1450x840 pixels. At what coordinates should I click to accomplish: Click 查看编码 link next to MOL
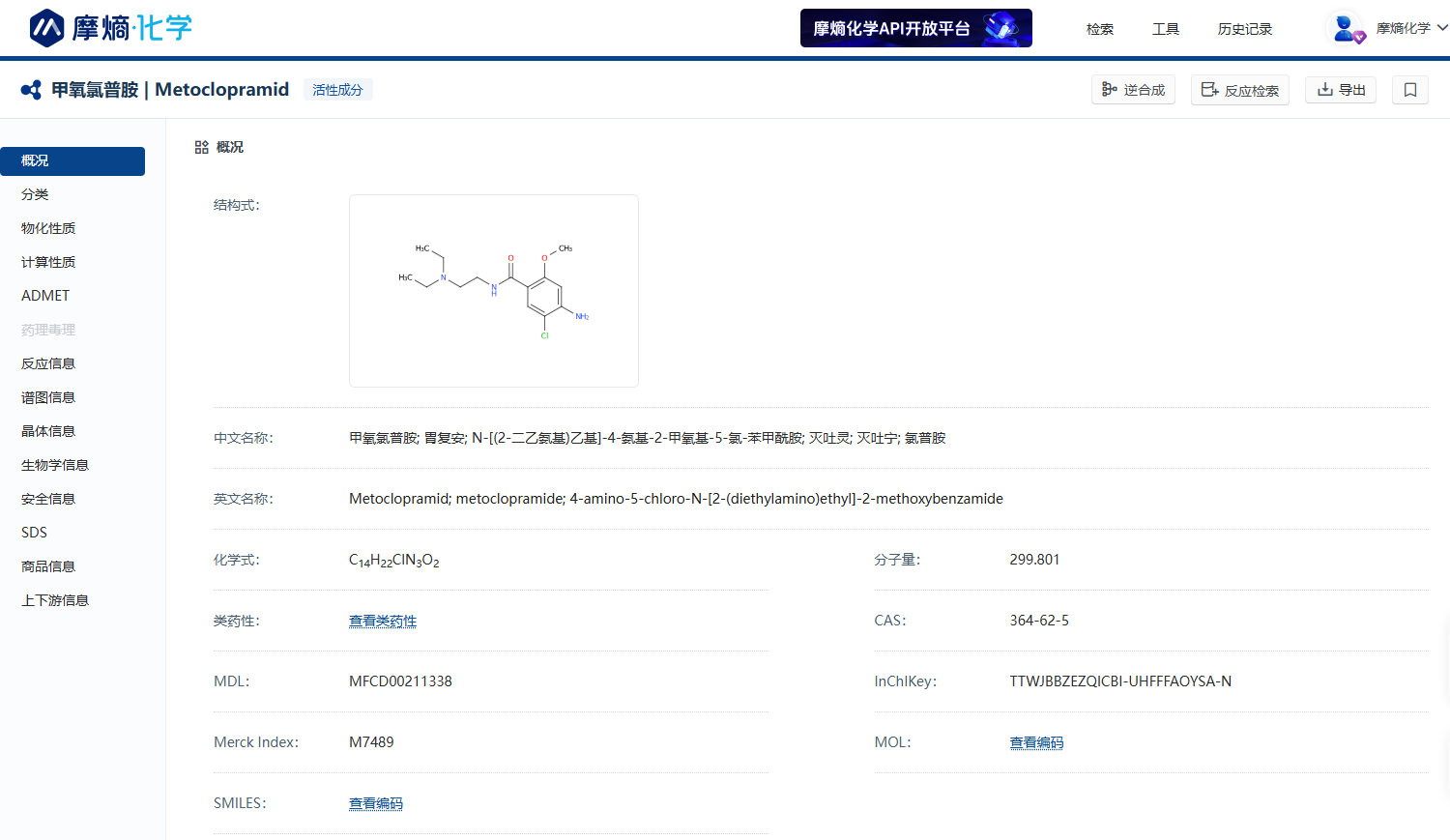point(1036,742)
